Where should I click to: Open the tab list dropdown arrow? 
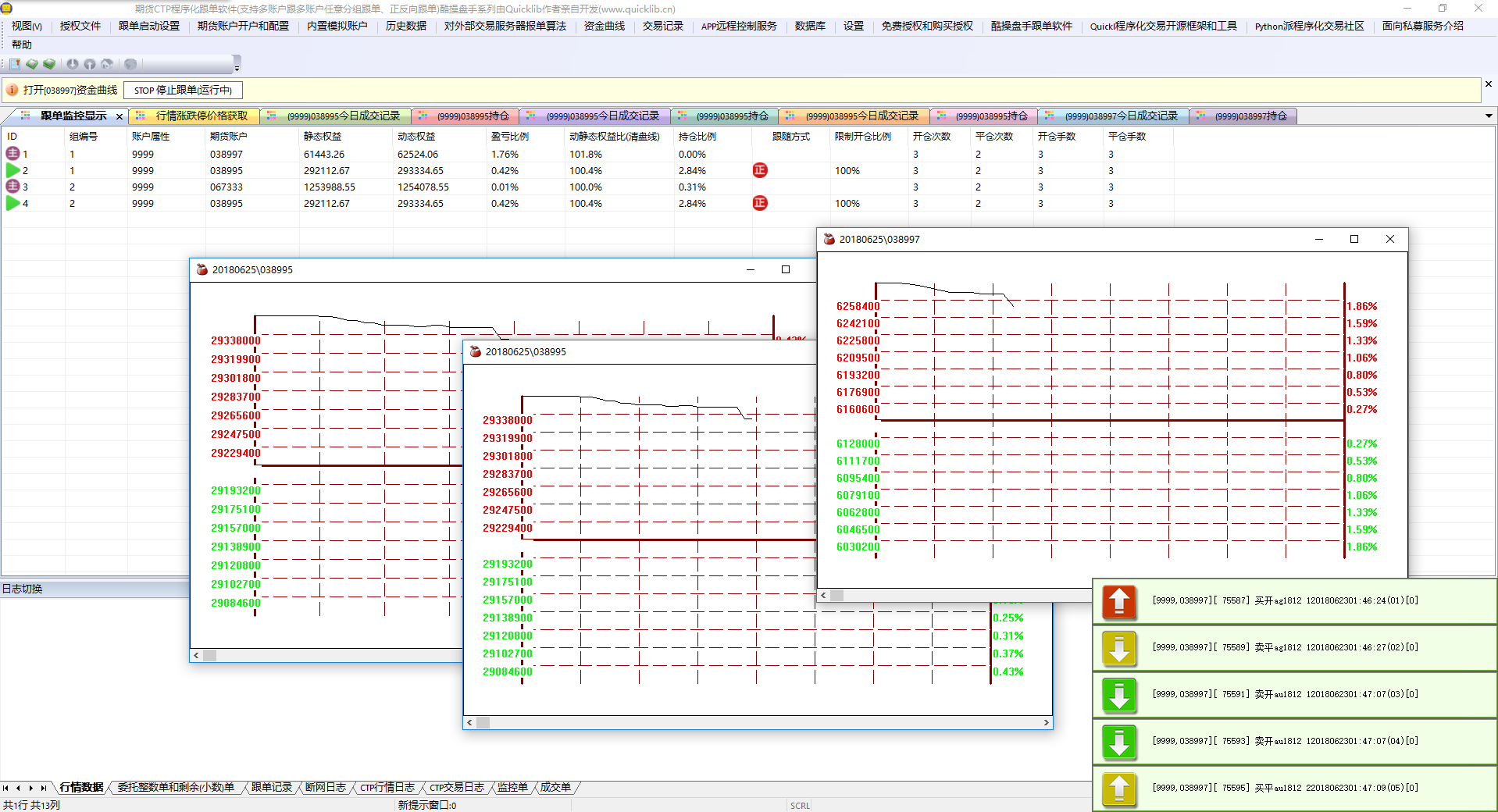(1489, 116)
